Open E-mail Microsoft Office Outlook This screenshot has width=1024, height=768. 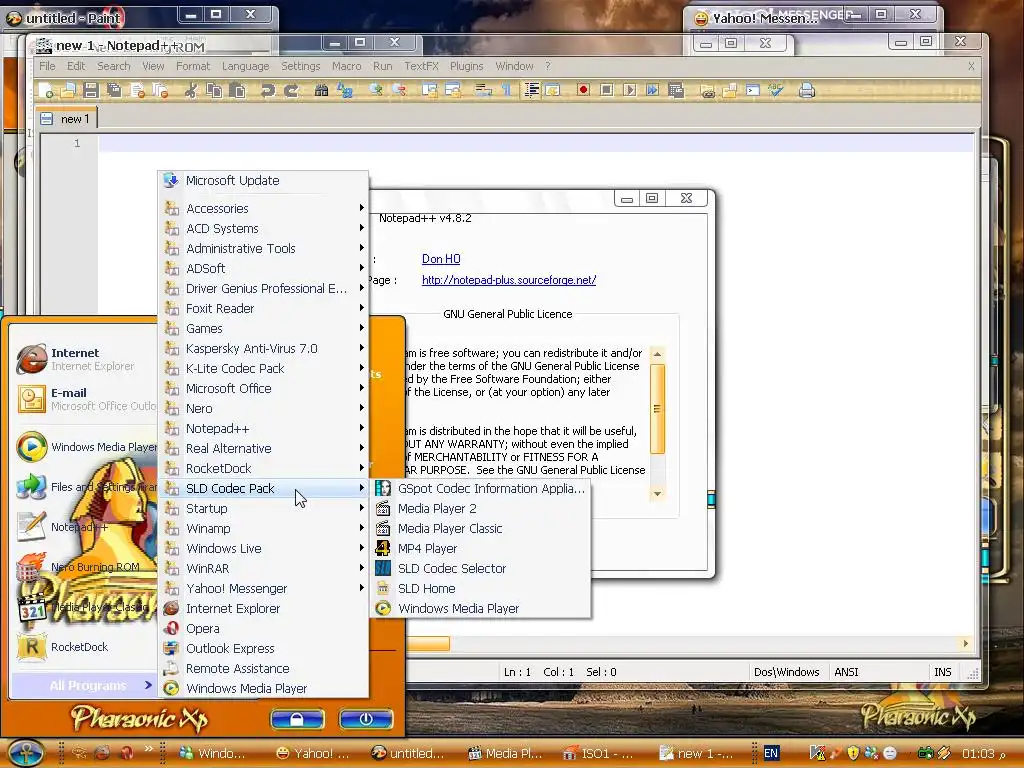(84, 399)
